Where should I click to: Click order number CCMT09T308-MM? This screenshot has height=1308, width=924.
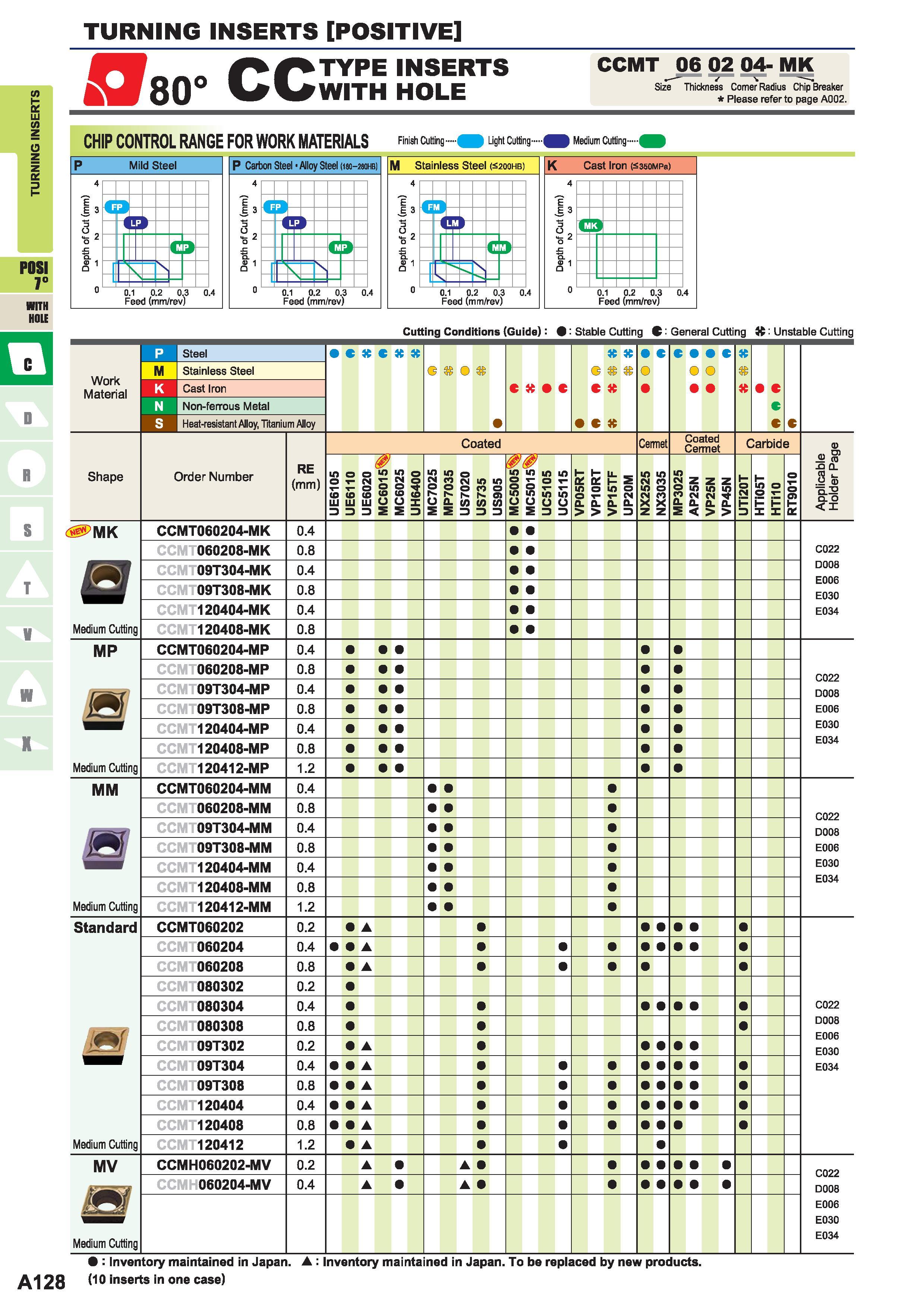(x=214, y=848)
